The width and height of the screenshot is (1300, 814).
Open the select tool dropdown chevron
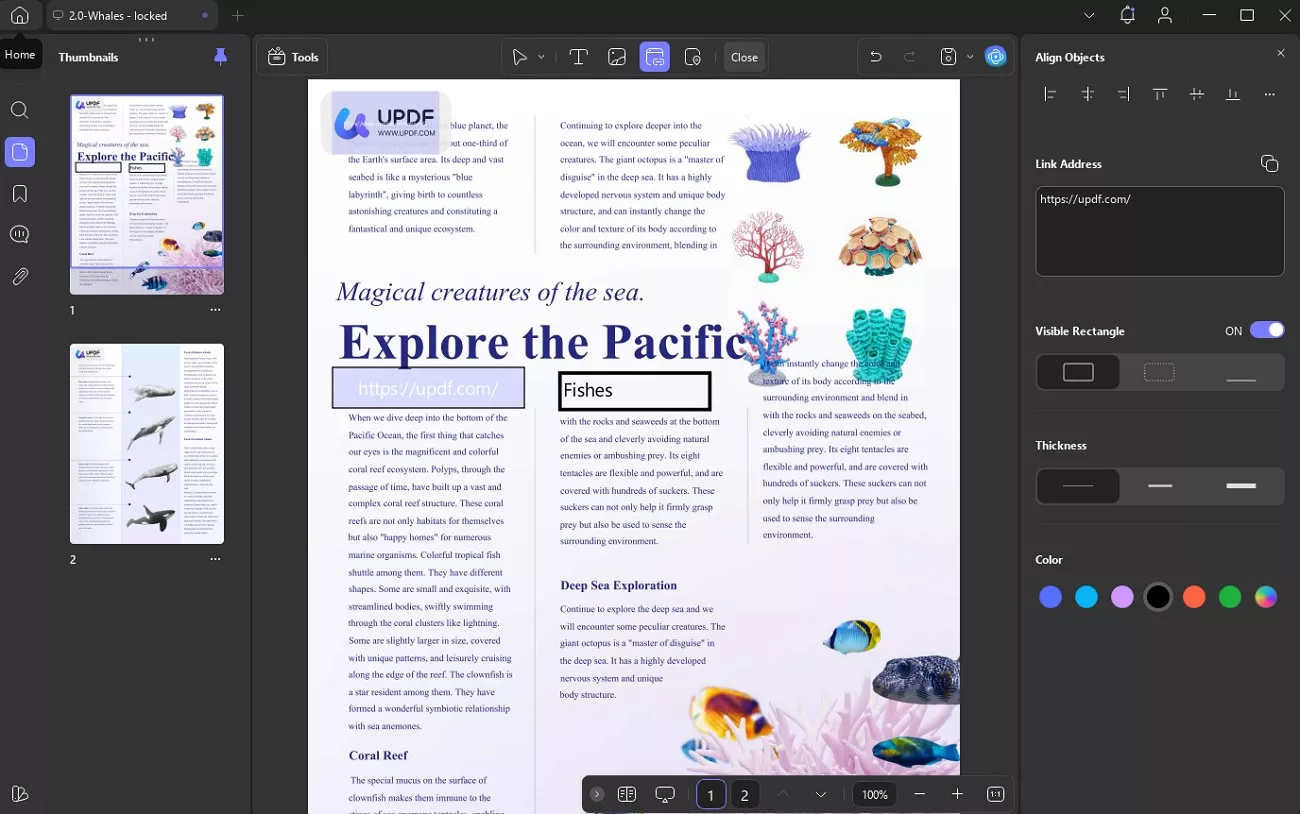[540, 57]
